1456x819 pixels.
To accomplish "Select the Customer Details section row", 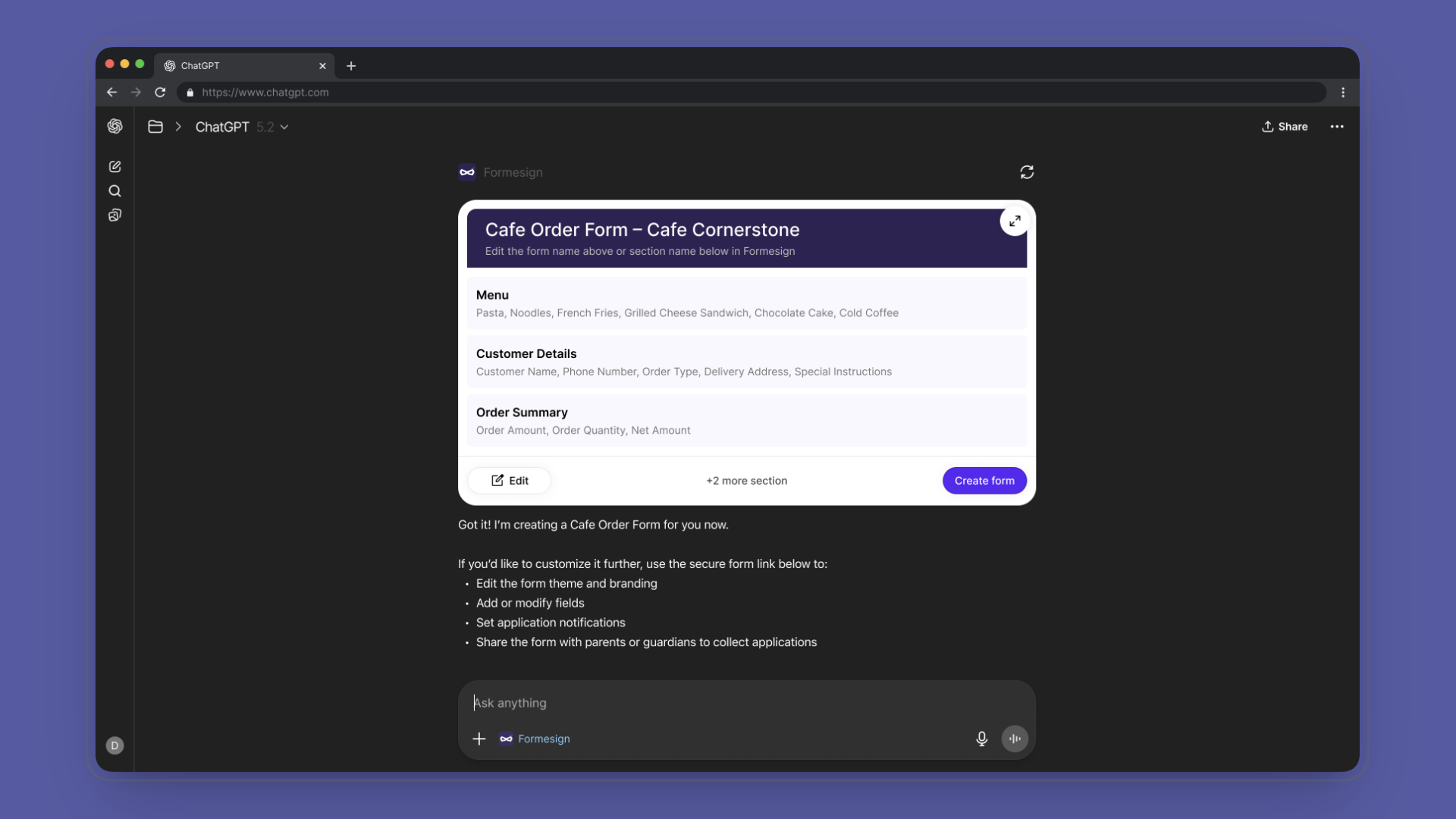I will point(747,362).
